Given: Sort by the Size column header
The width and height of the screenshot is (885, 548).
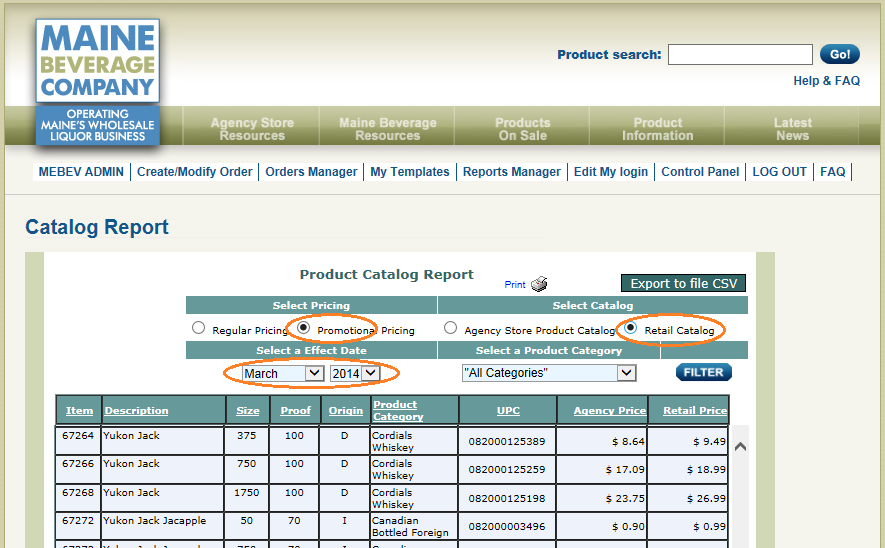Looking at the screenshot, I should click(x=248, y=410).
